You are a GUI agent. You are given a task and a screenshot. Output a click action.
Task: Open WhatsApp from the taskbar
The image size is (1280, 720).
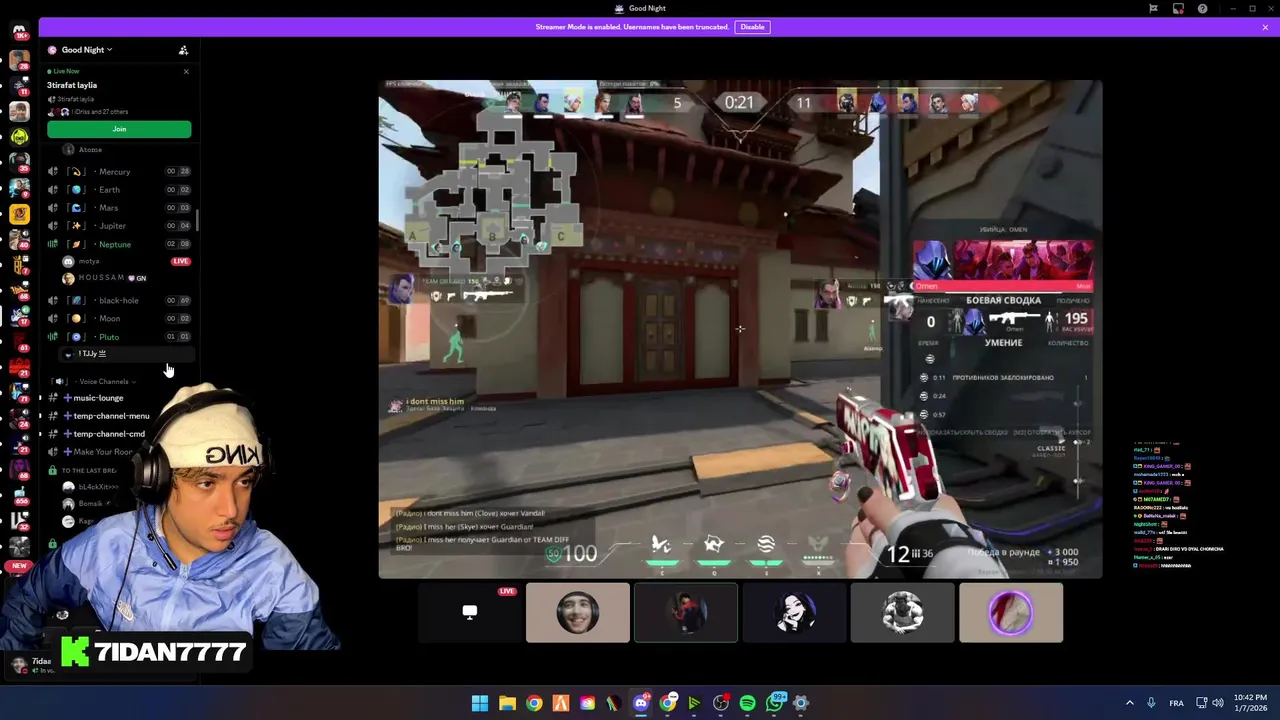(x=775, y=703)
